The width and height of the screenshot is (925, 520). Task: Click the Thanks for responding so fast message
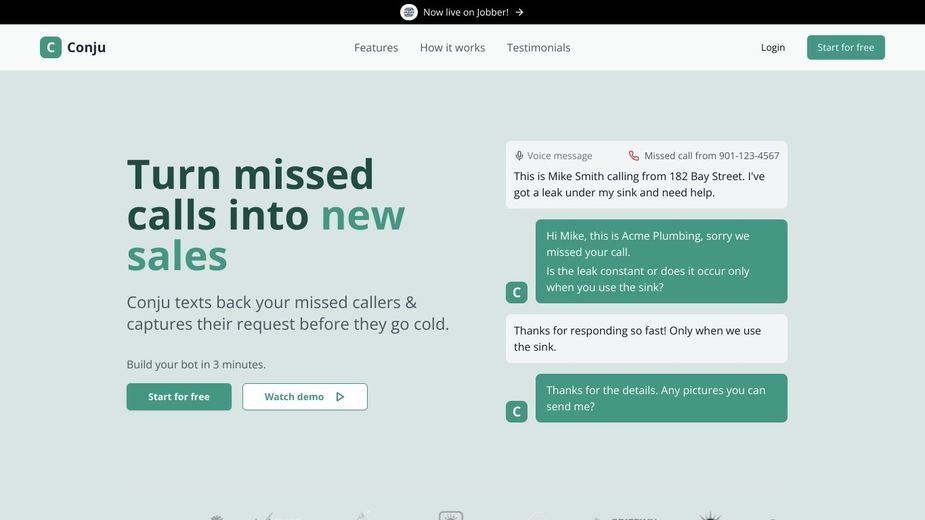pos(647,338)
